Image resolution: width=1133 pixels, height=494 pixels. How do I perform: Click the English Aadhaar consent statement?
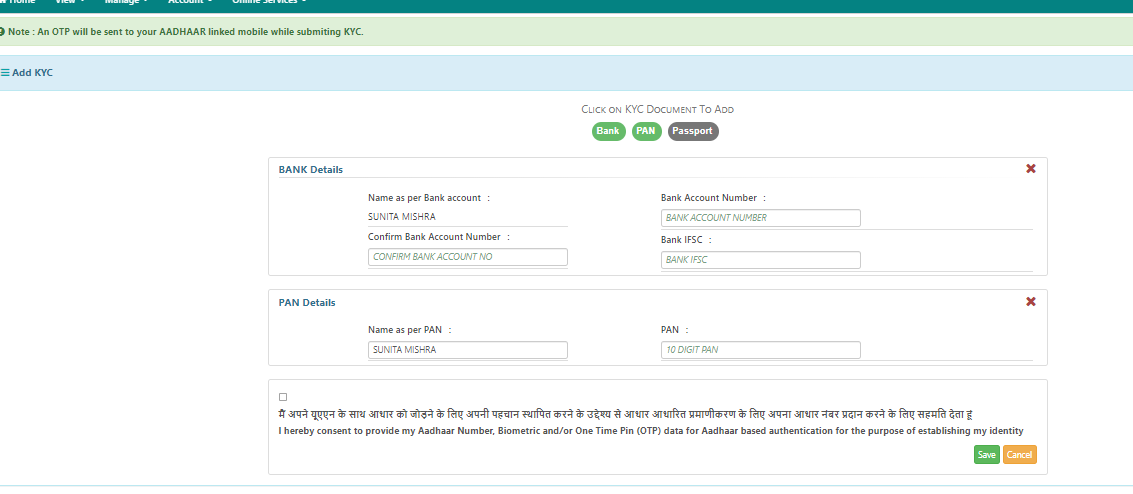click(x=651, y=431)
